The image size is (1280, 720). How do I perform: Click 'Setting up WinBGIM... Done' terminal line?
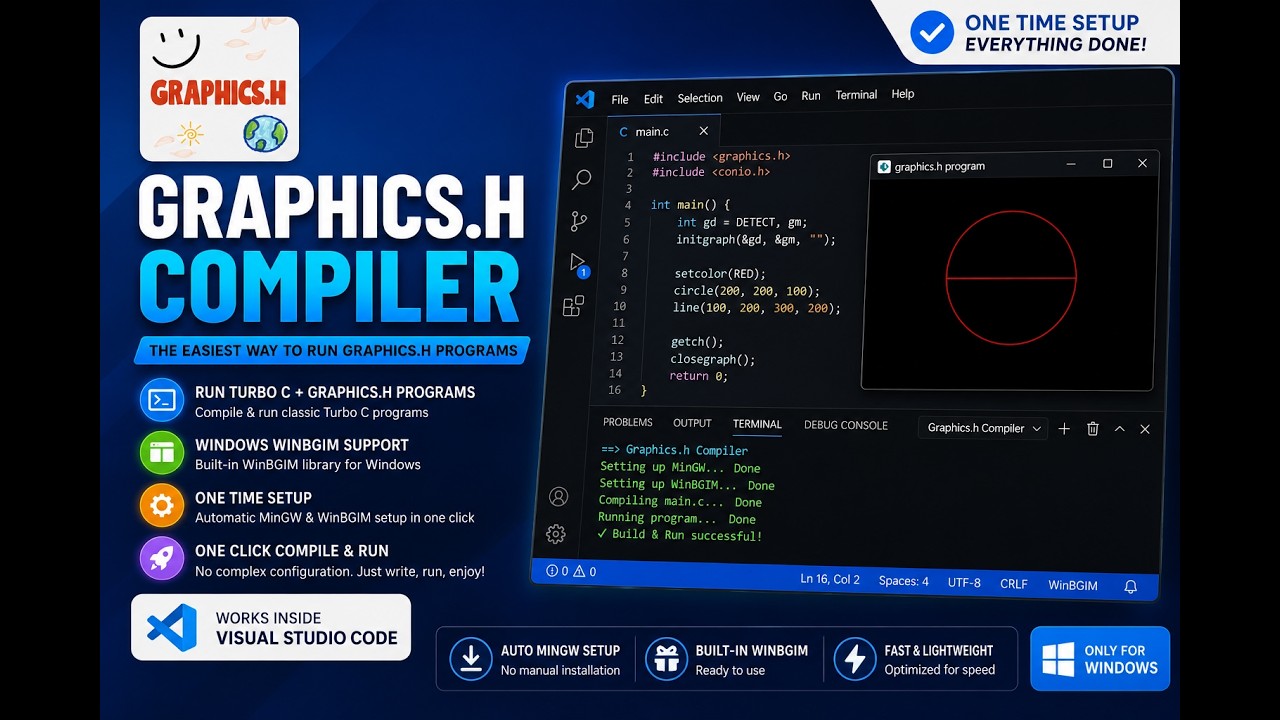[687, 484]
